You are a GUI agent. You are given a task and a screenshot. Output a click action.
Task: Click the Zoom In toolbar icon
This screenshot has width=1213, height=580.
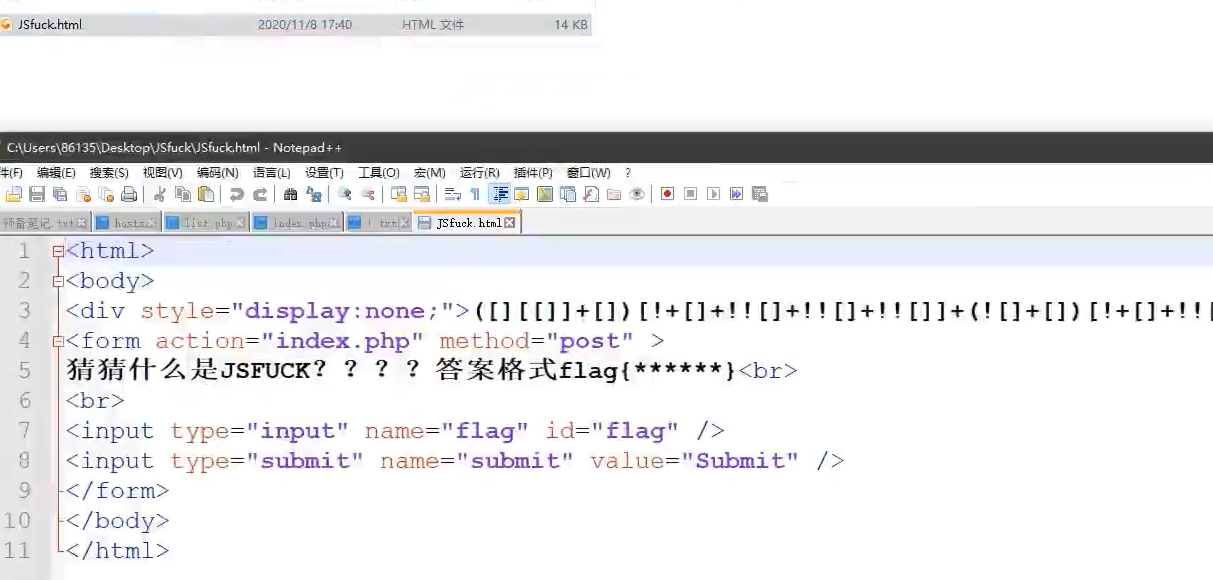(345, 194)
